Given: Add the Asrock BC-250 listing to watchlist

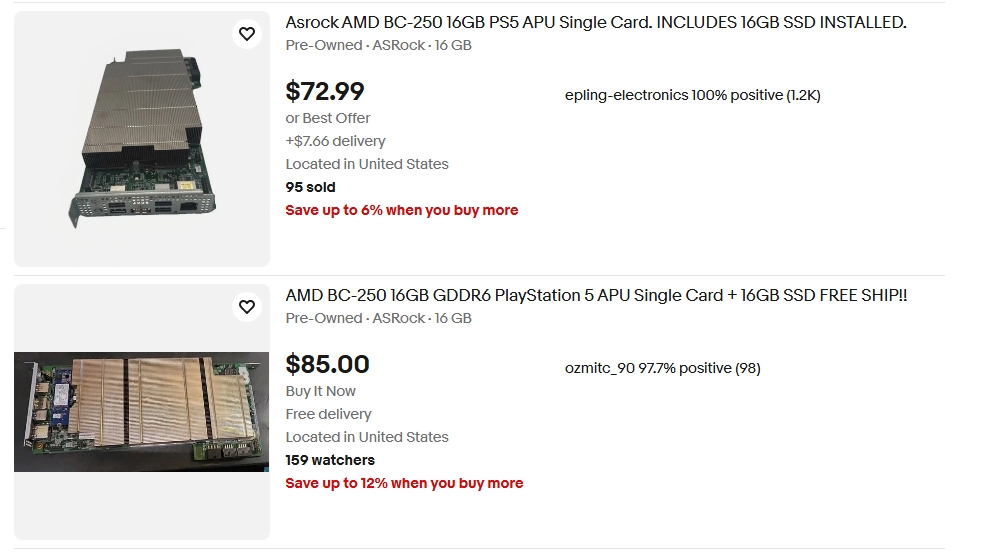Looking at the screenshot, I should tap(246, 34).
